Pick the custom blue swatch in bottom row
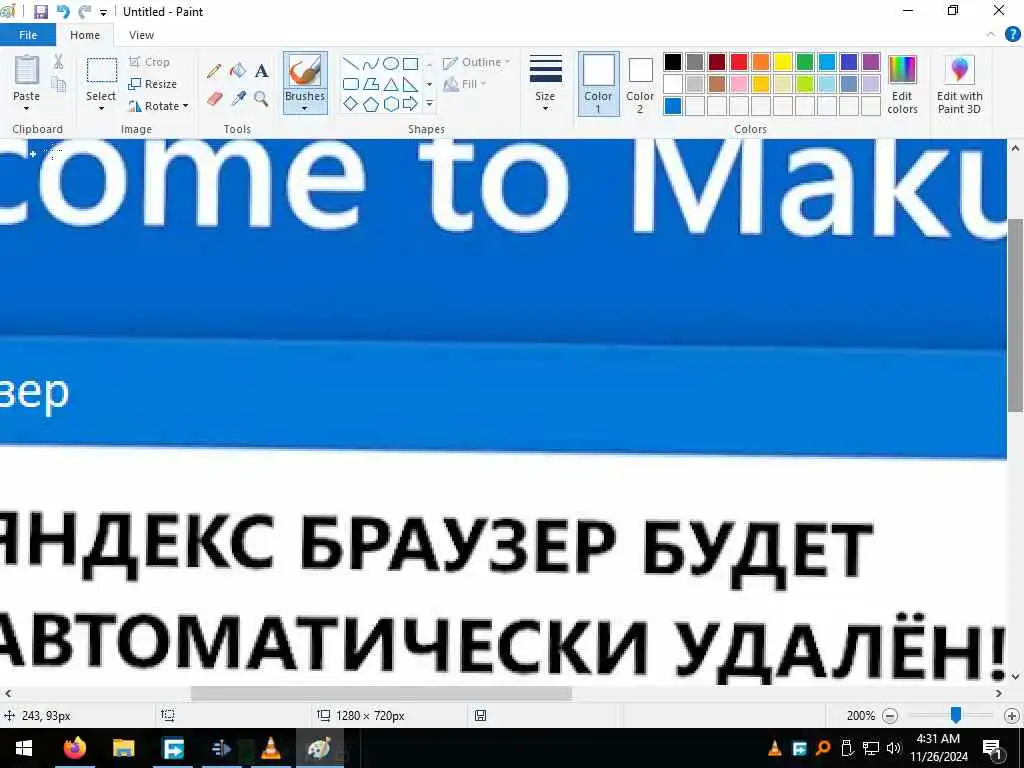The width and height of the screenshot is (1024, 768). (673, 106)
